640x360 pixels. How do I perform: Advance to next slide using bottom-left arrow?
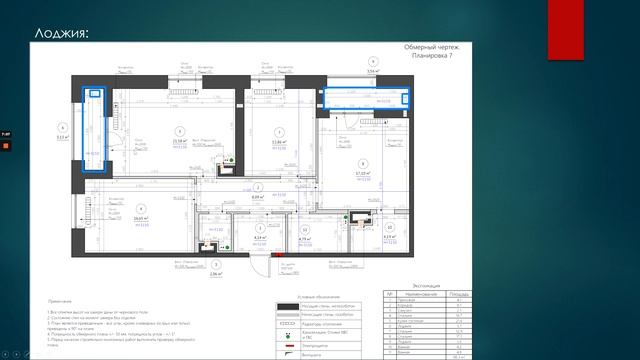(16, 354)
